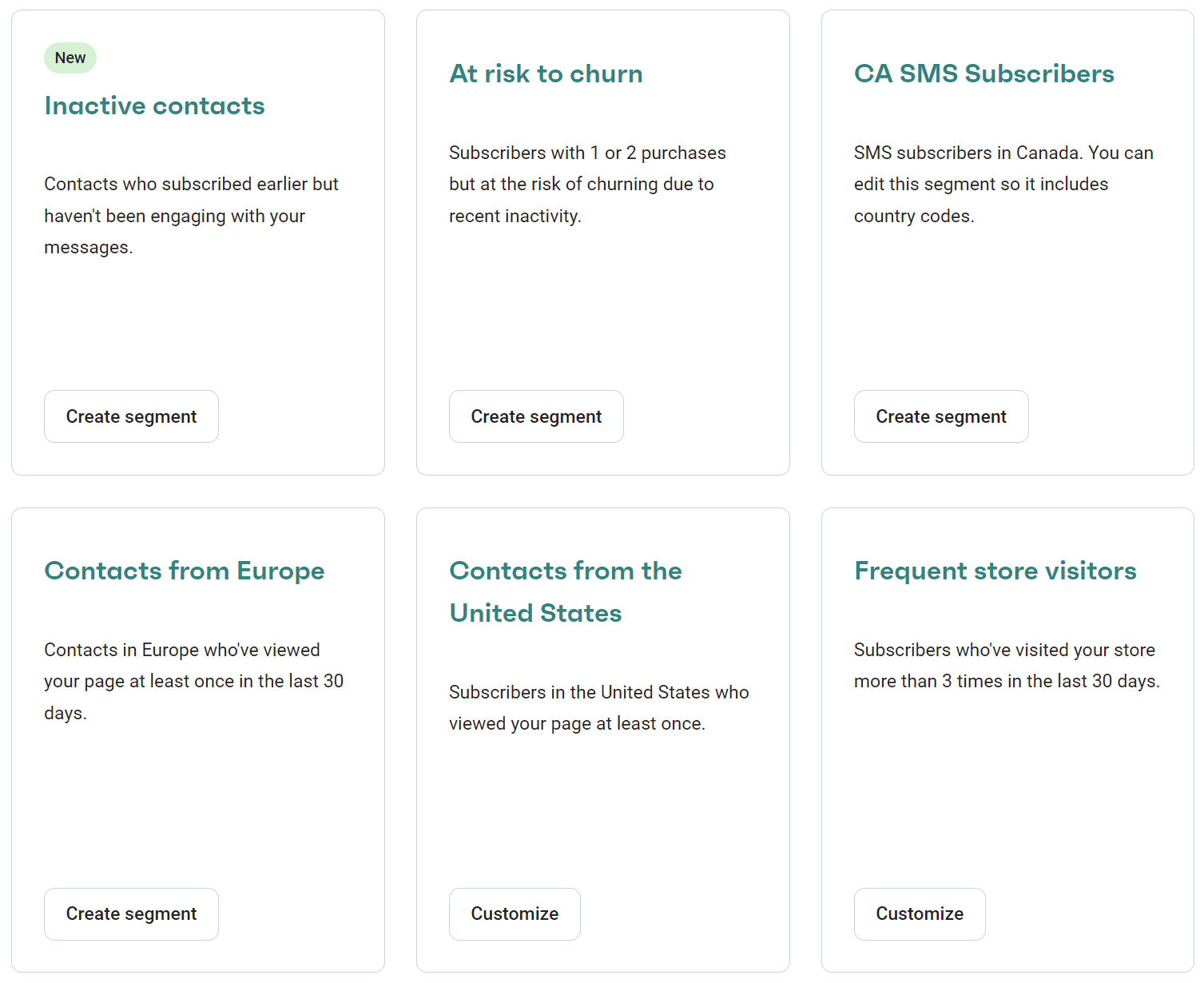Create segment for CA SMS Subscribers
The height and width of the screenshot is (983, 1204).
pos(941,416)
